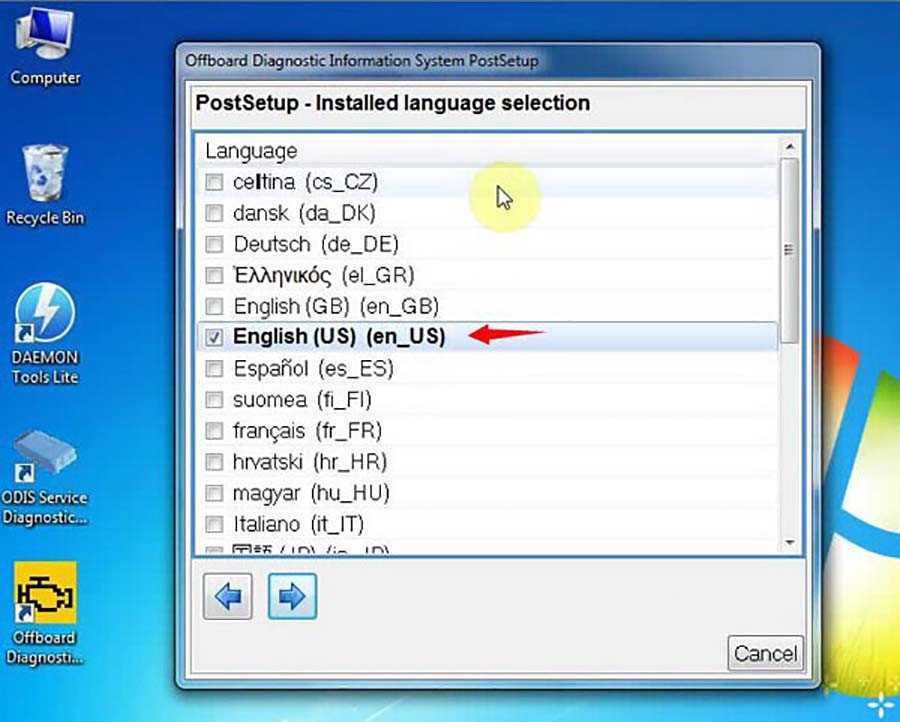Check the dansk (da_DK) checkbox
Screen dimensions: 900x722
coord(214,213)
